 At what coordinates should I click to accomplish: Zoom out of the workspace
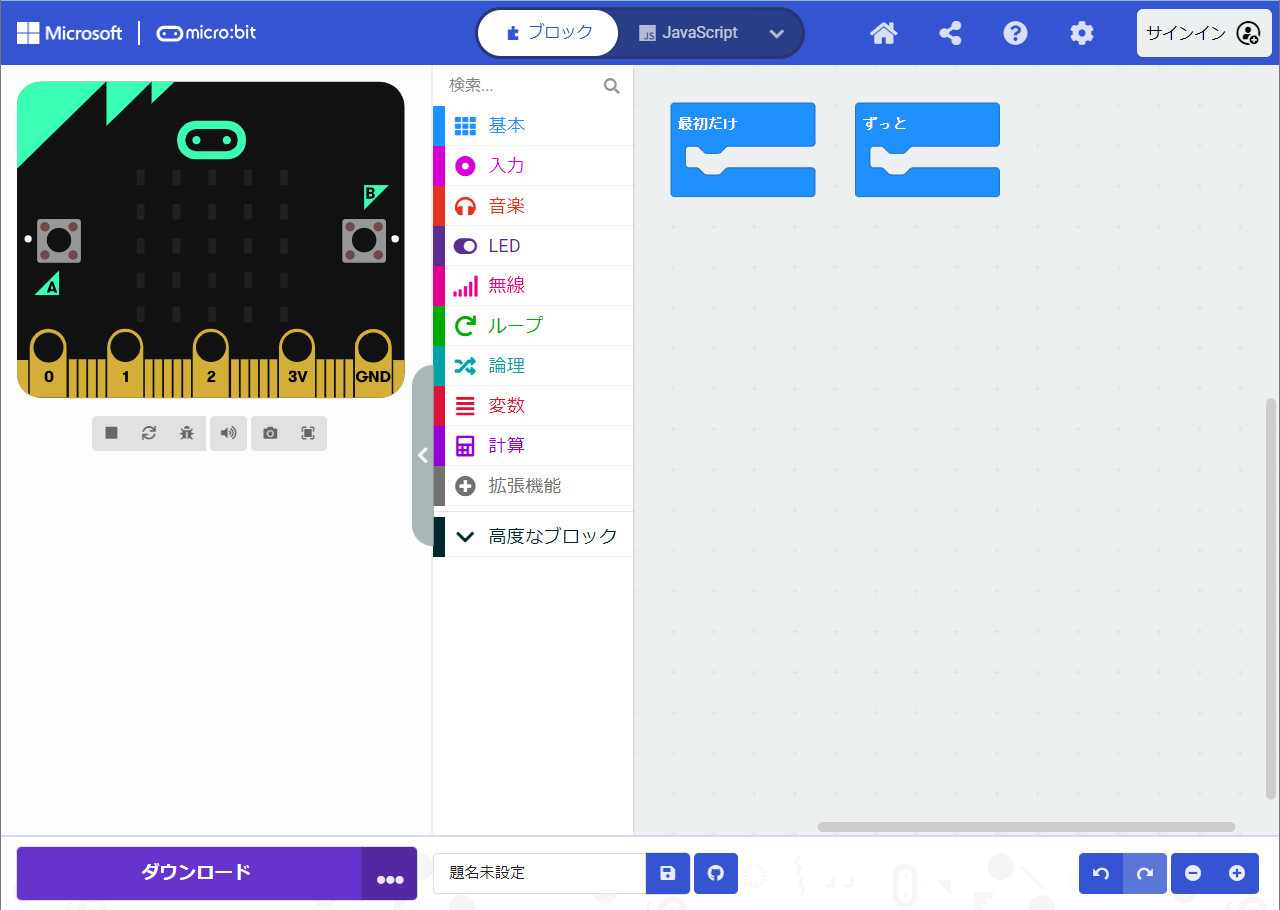[1193, 873]
